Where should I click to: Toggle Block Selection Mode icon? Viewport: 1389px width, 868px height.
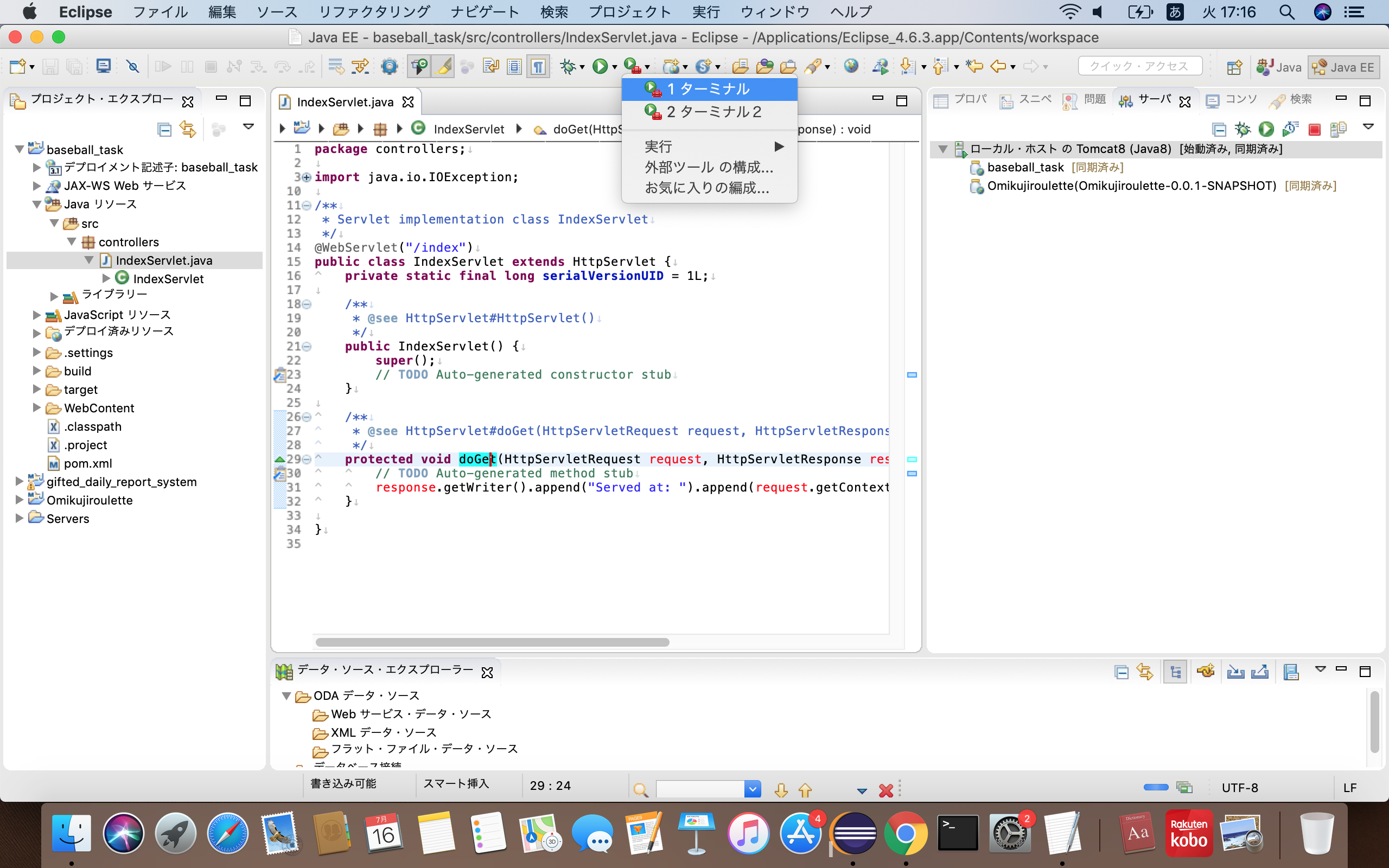(514, 67)
